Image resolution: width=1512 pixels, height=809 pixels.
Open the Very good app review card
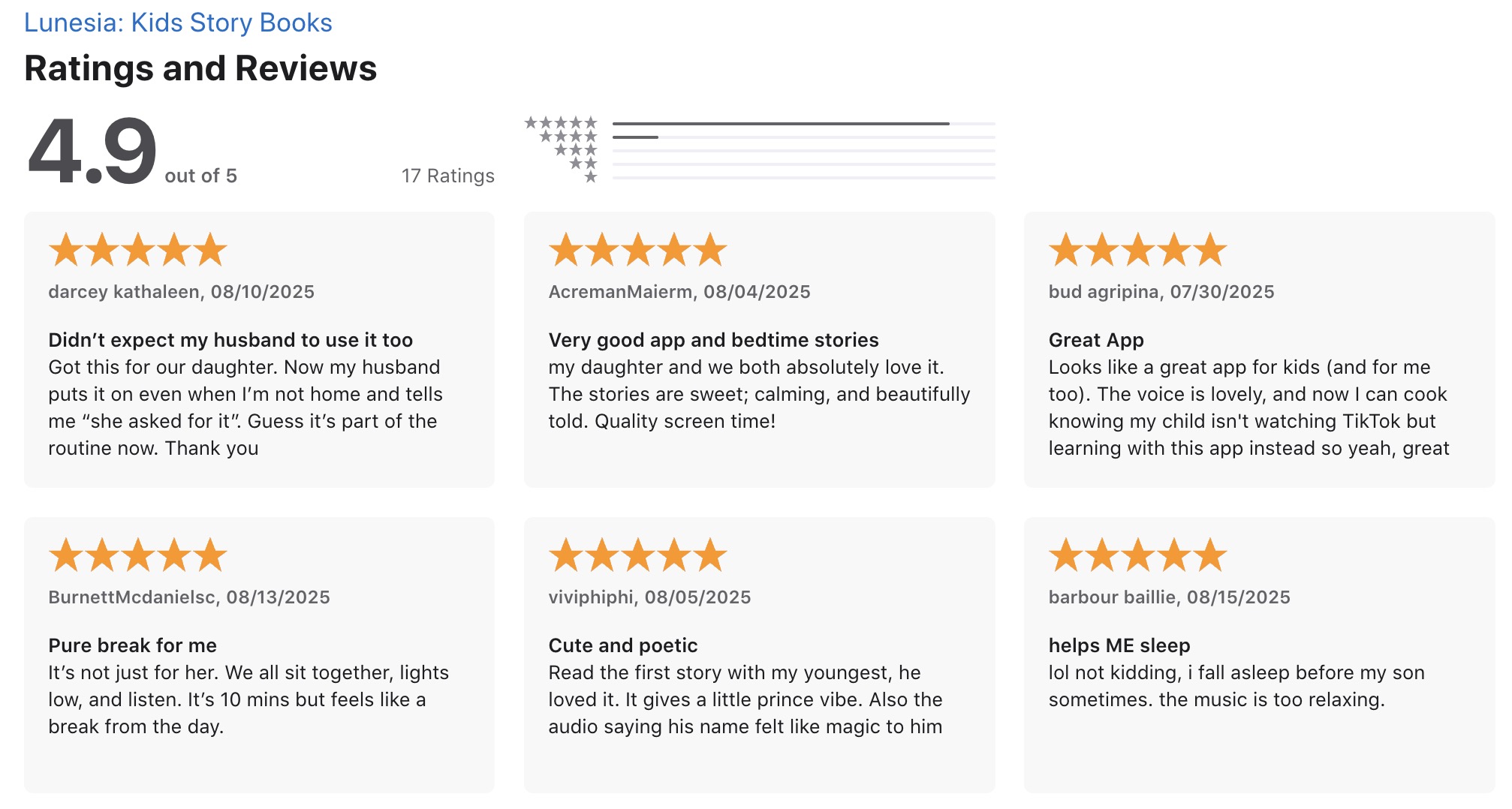759,350
